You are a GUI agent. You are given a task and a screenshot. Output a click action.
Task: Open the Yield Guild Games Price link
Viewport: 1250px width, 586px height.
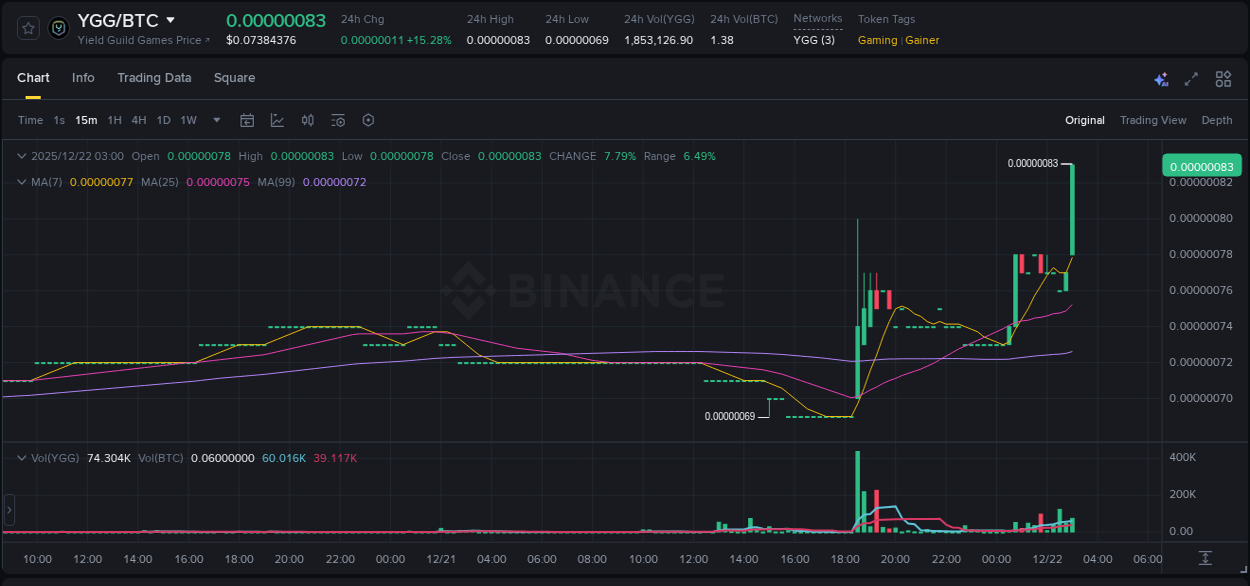[144, 40]
